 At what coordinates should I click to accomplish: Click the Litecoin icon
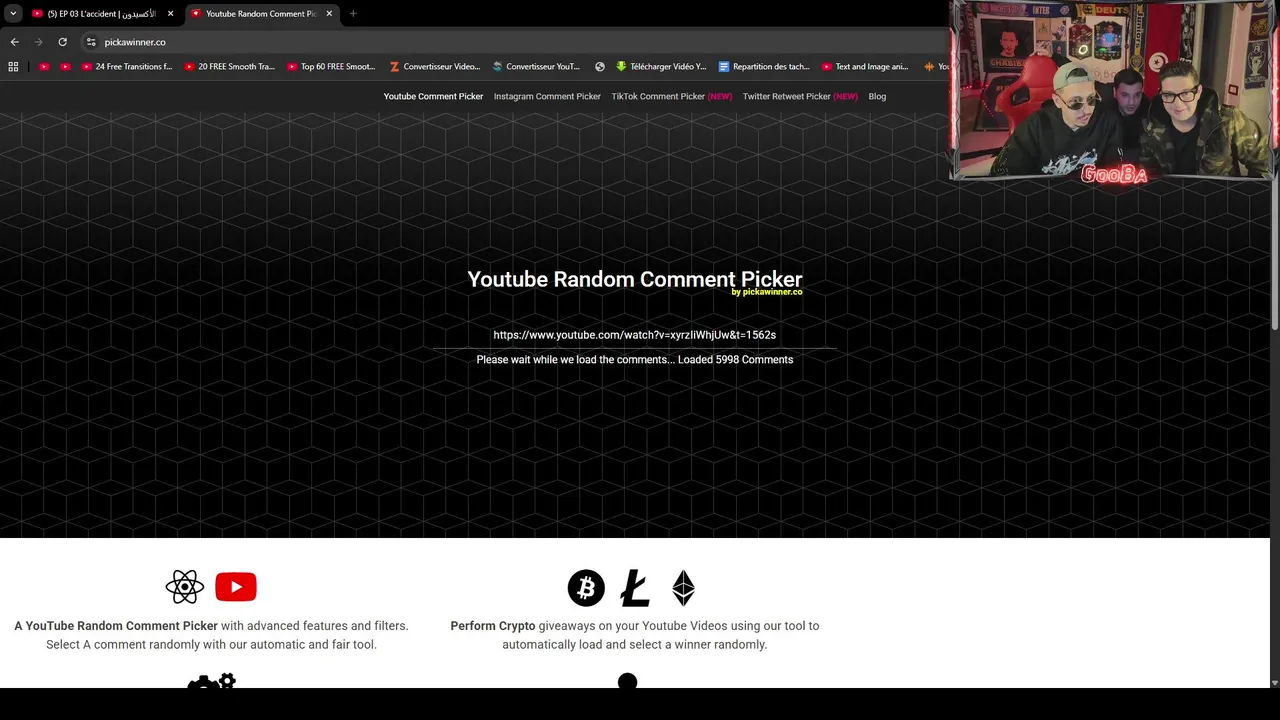coord(635,588)
